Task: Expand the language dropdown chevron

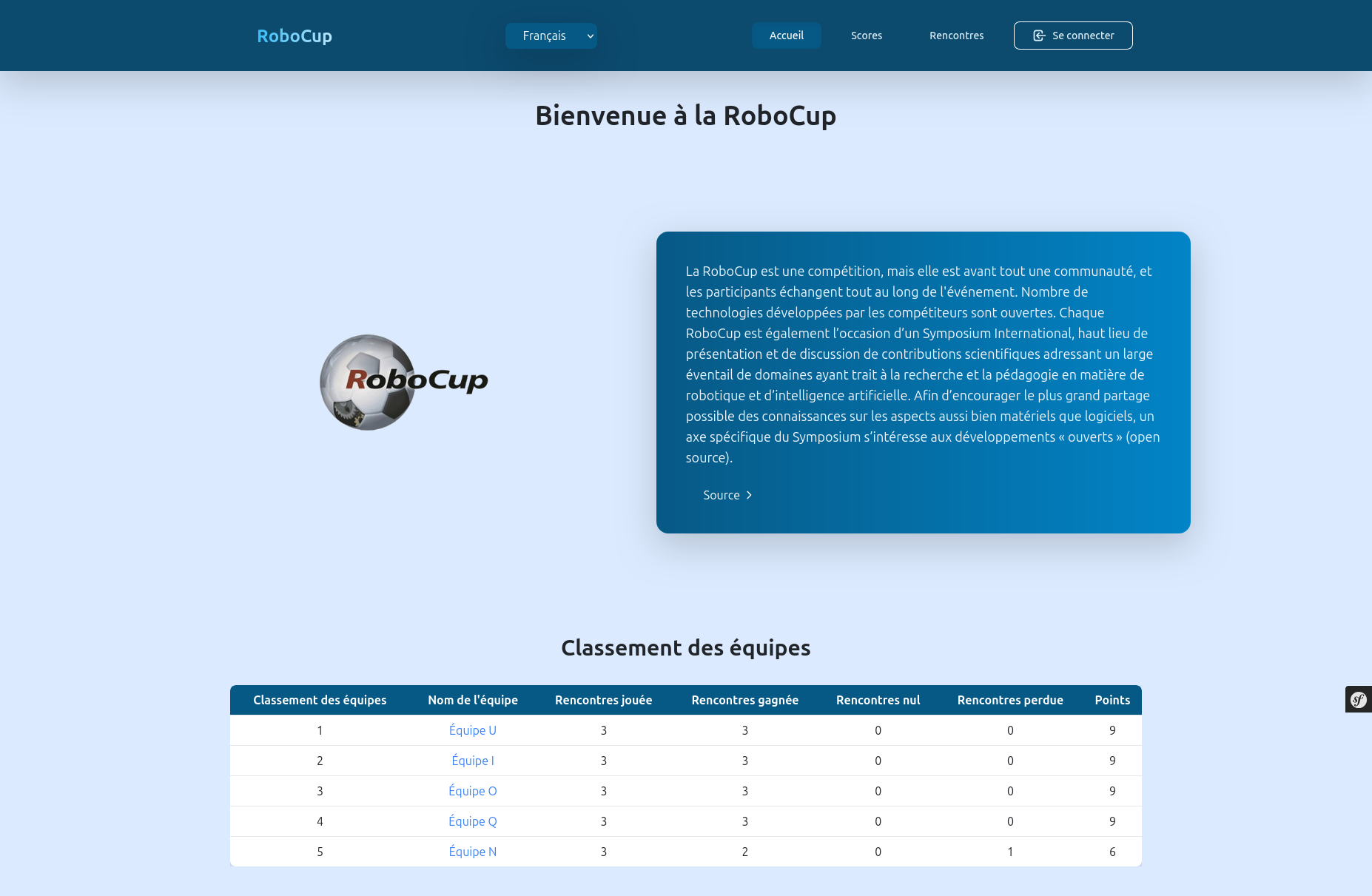Action: coord(590,36)
